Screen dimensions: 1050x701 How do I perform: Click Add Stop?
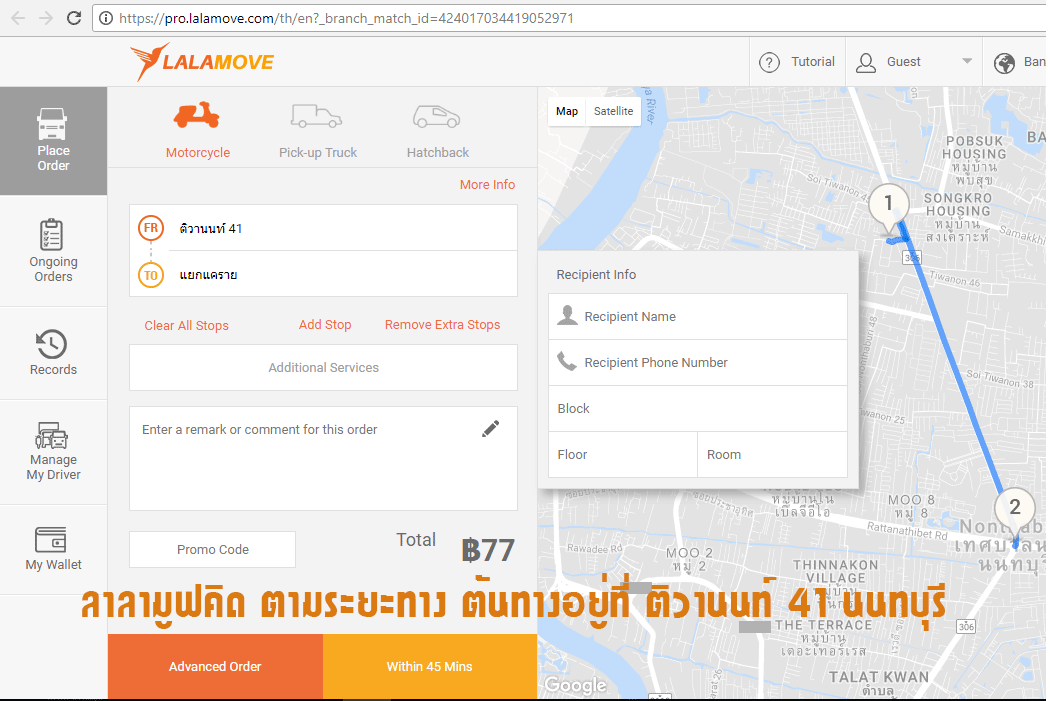325,324
